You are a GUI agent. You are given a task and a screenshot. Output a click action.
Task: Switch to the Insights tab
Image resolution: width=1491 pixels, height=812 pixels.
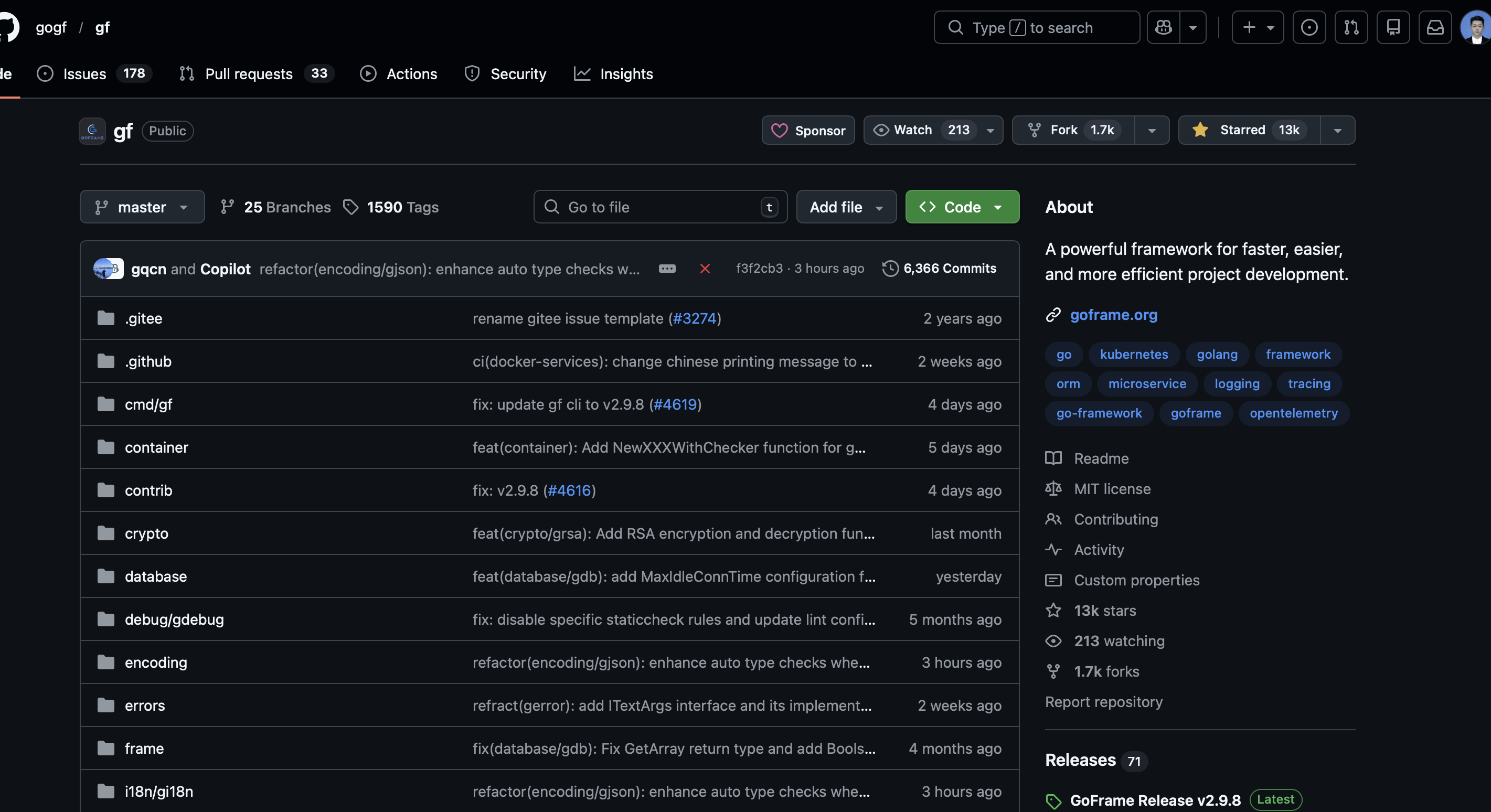626,74
